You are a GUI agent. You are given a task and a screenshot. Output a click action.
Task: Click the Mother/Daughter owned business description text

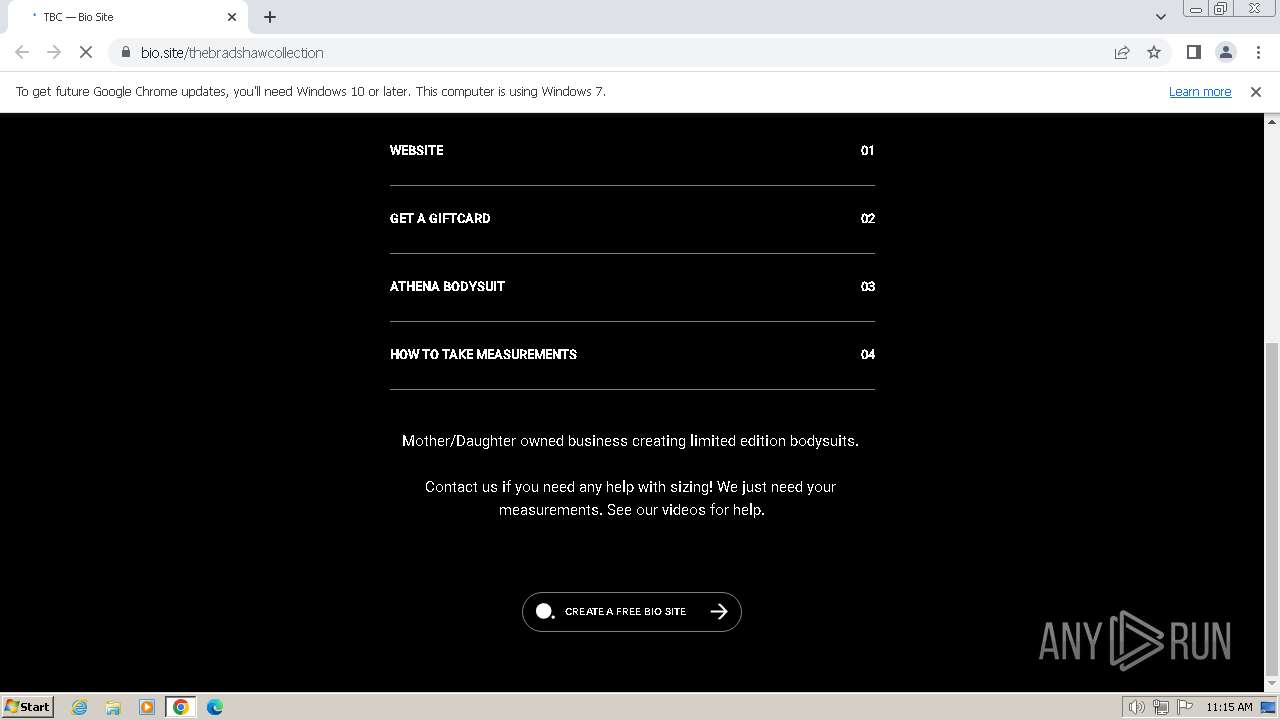(x=630, y=441)
